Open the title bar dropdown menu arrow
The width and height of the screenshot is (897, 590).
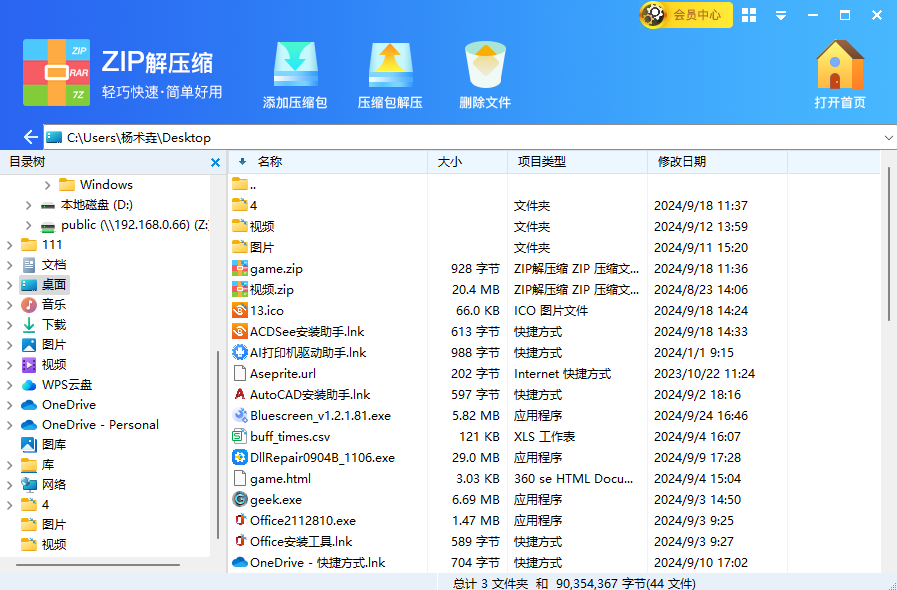tap(781, 15)
